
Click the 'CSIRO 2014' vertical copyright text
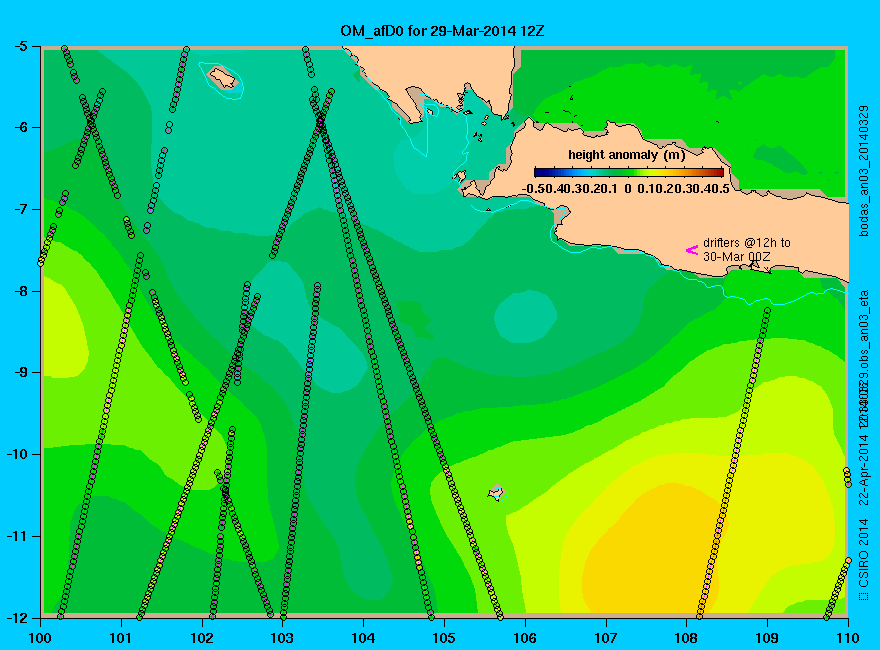coord(864,553)
